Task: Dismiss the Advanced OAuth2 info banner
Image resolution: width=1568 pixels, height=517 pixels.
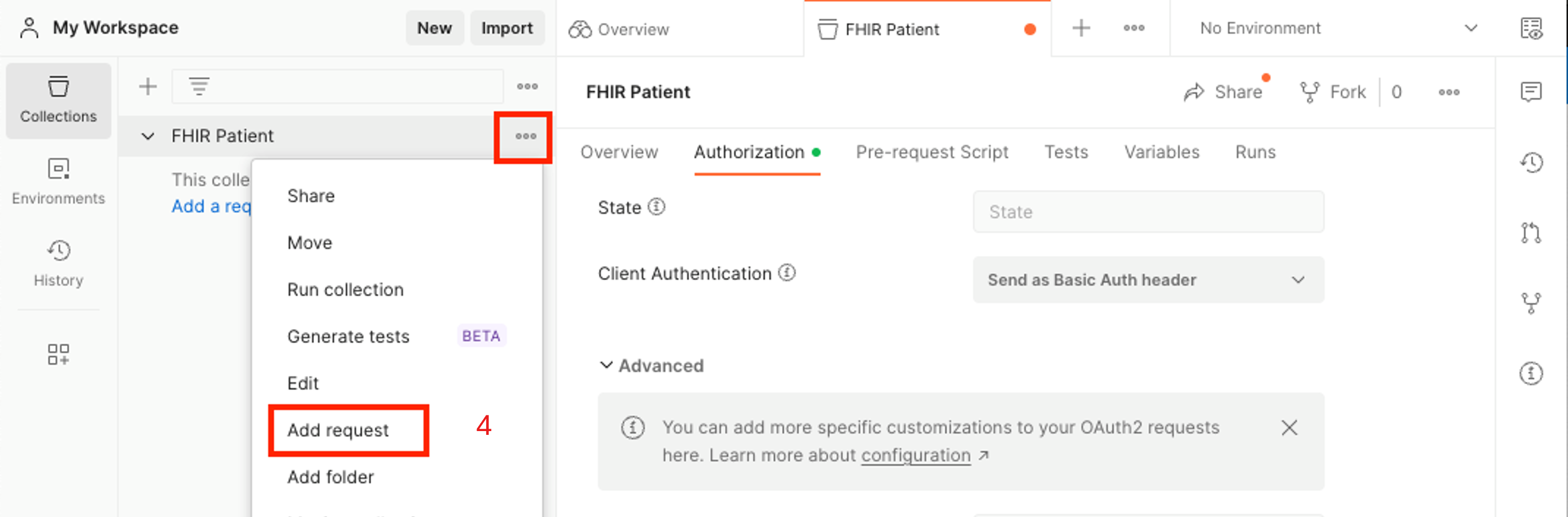Action: (1290, 429)
